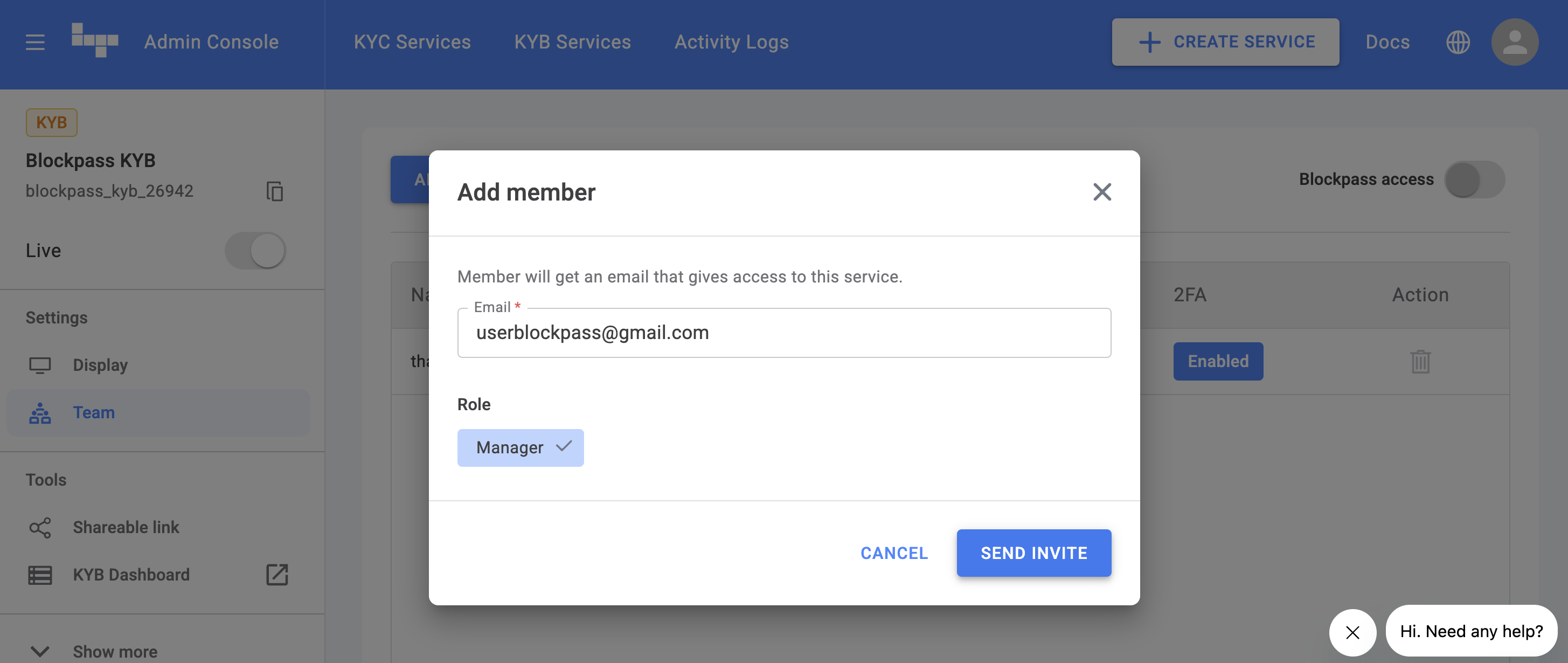
Task: Open KYC Services tab
Action: coord(412,42)
